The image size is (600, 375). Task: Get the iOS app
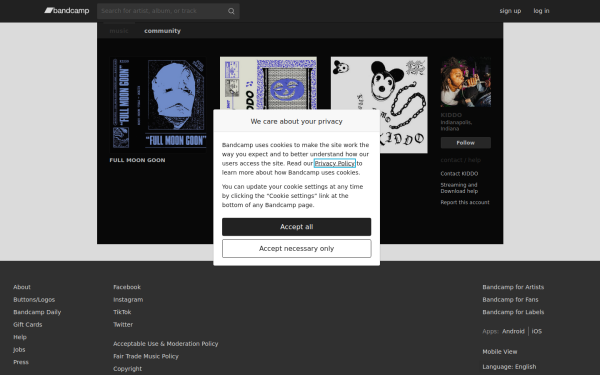(536, 331)
